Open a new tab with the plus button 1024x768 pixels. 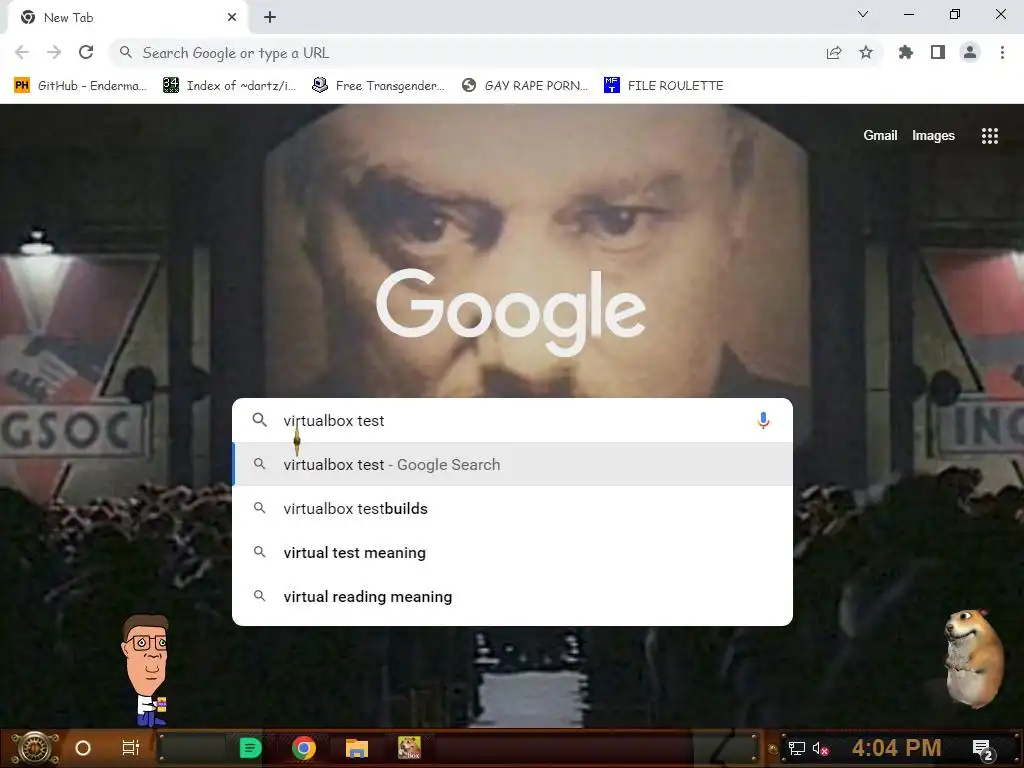[270, 18]
